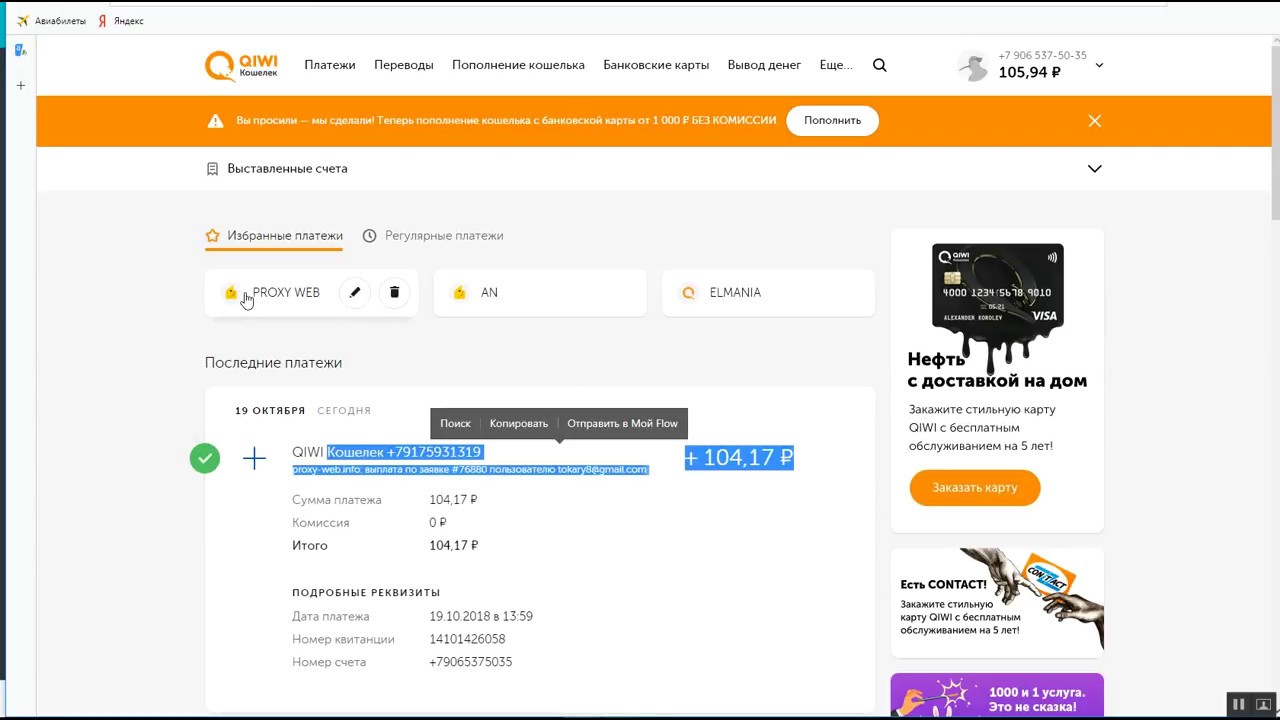Switch to the Избранные платежи tab
1280x720 pixels.
coord(274,236)
